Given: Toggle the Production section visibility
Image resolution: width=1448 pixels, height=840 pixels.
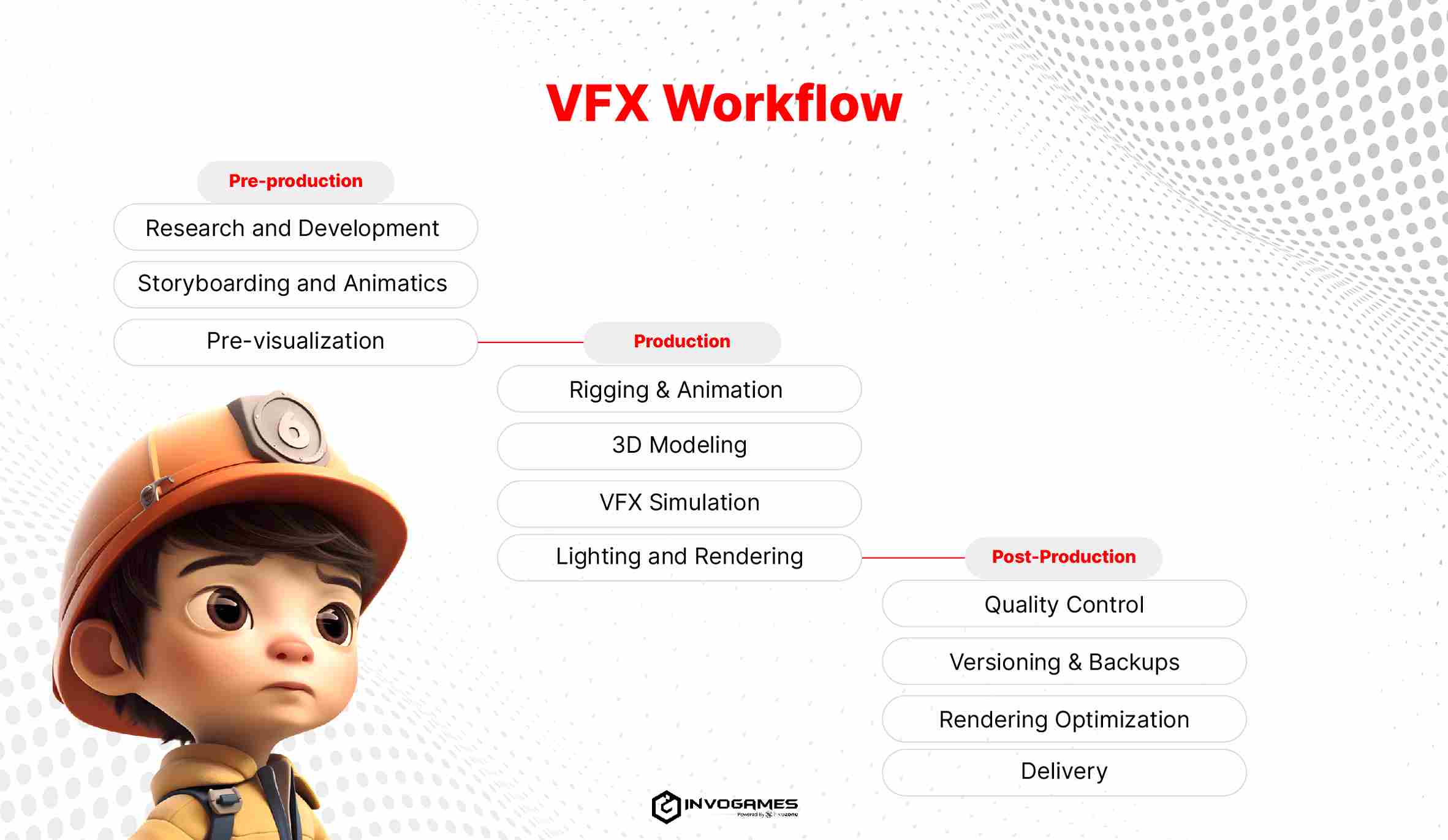Looking at the screenshot, I should coord(681,341).
